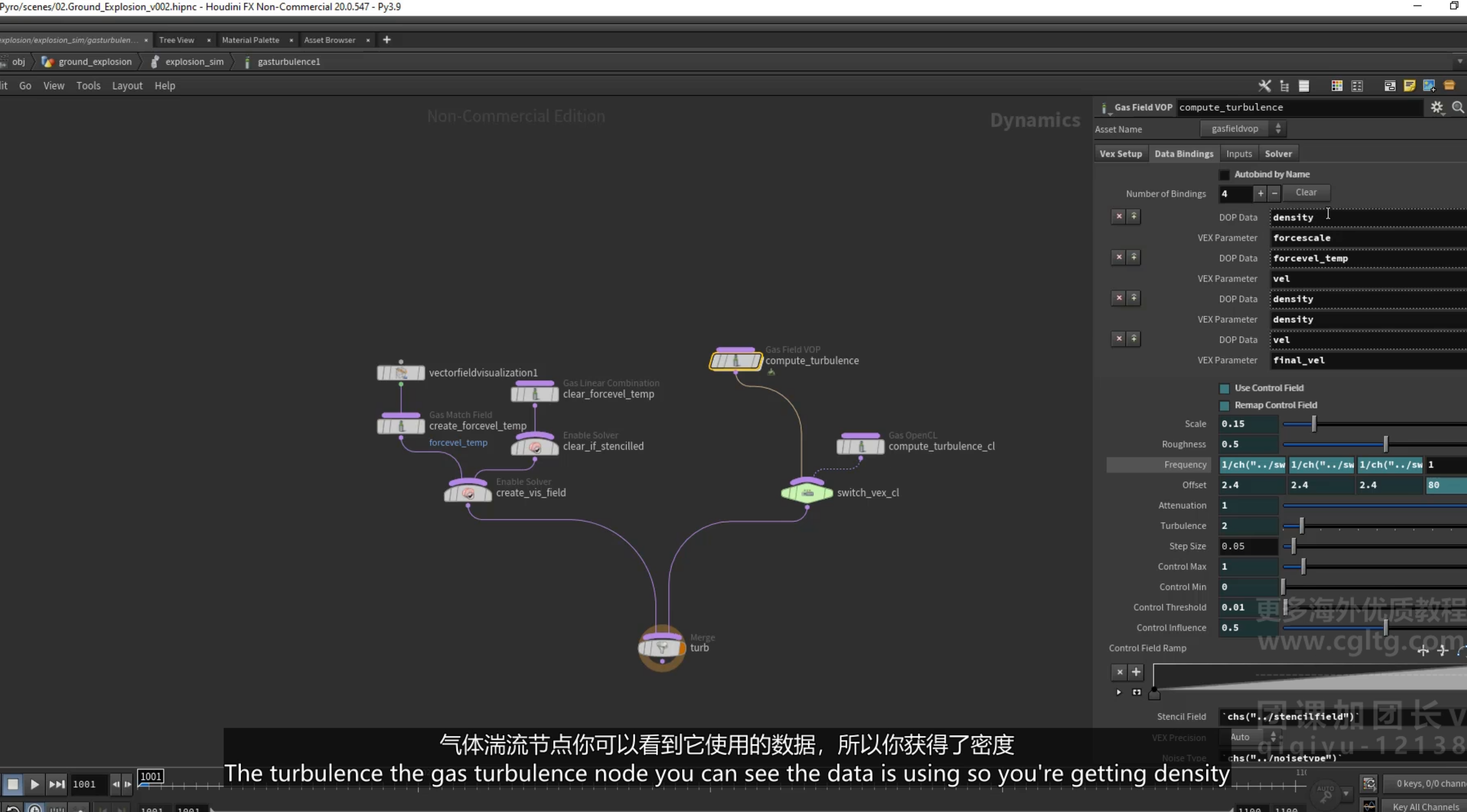
Task: Select the turb Merge node icon
Action: point(662,648)
